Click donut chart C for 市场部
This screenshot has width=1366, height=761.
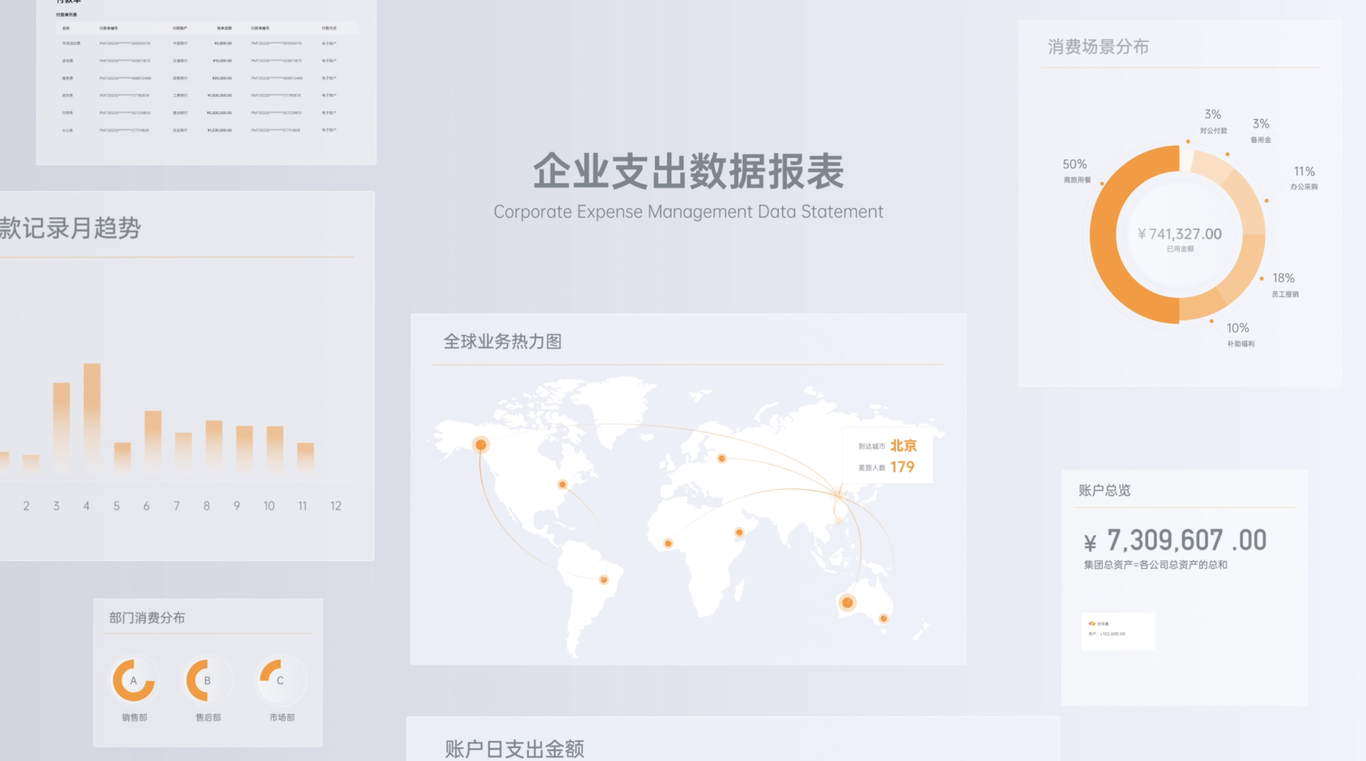coord(280,680)
